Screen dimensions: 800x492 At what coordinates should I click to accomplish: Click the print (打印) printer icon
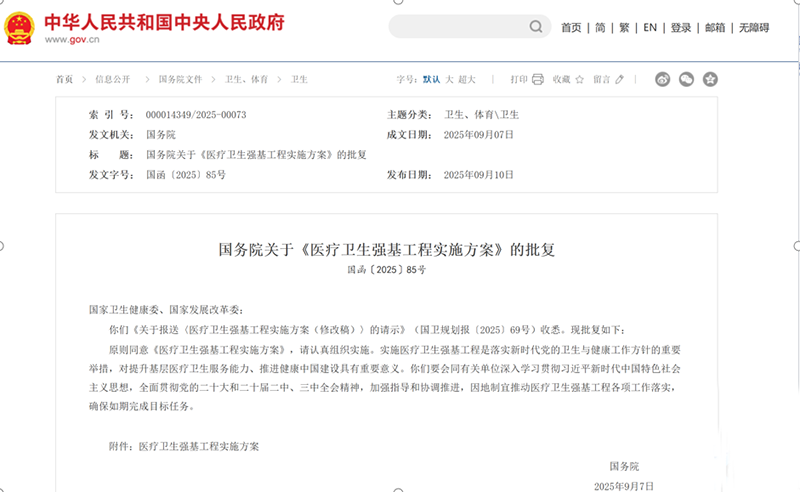(537, 79)
